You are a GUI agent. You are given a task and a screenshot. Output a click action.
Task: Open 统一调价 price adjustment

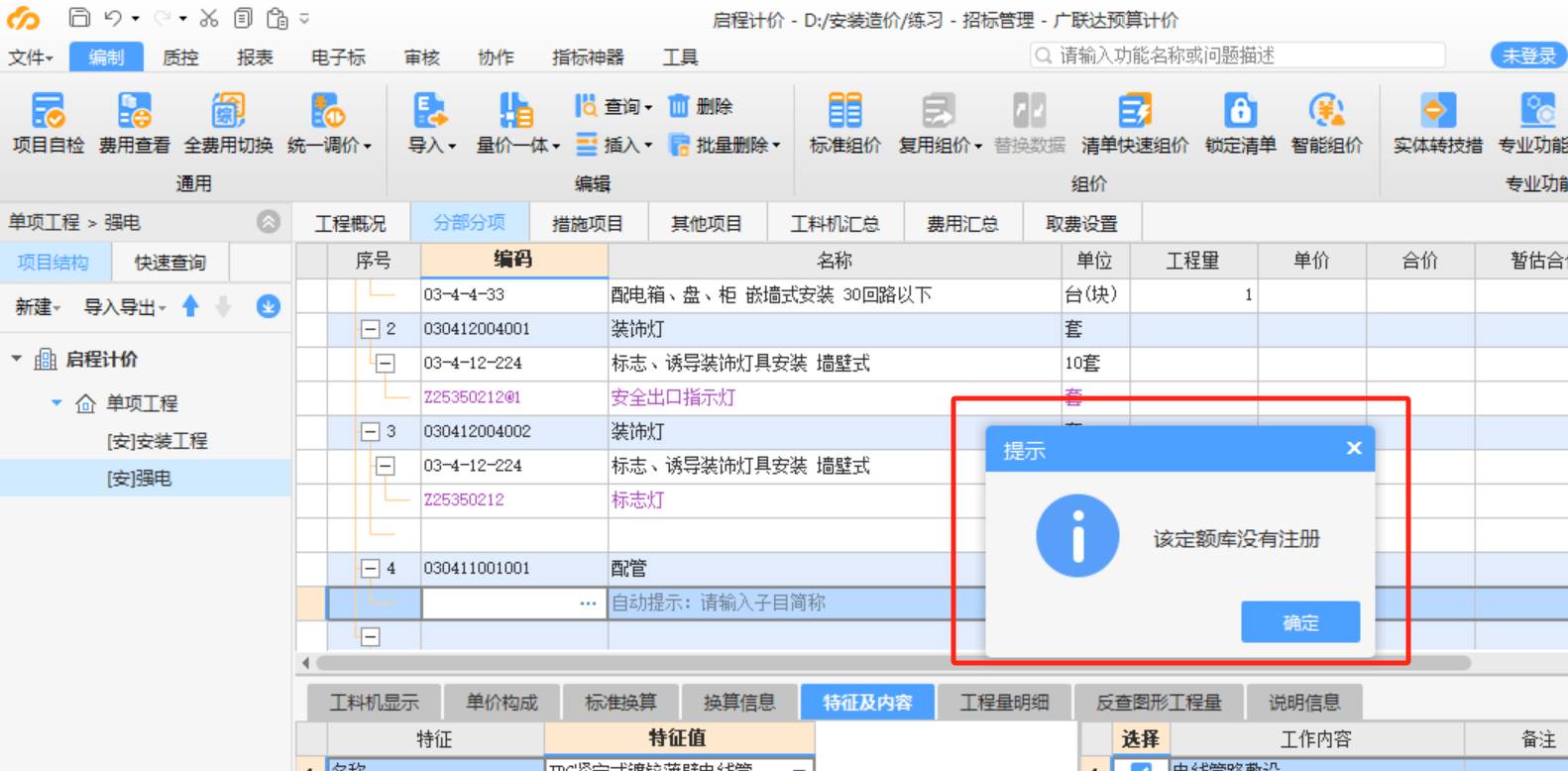pos(329,124)
